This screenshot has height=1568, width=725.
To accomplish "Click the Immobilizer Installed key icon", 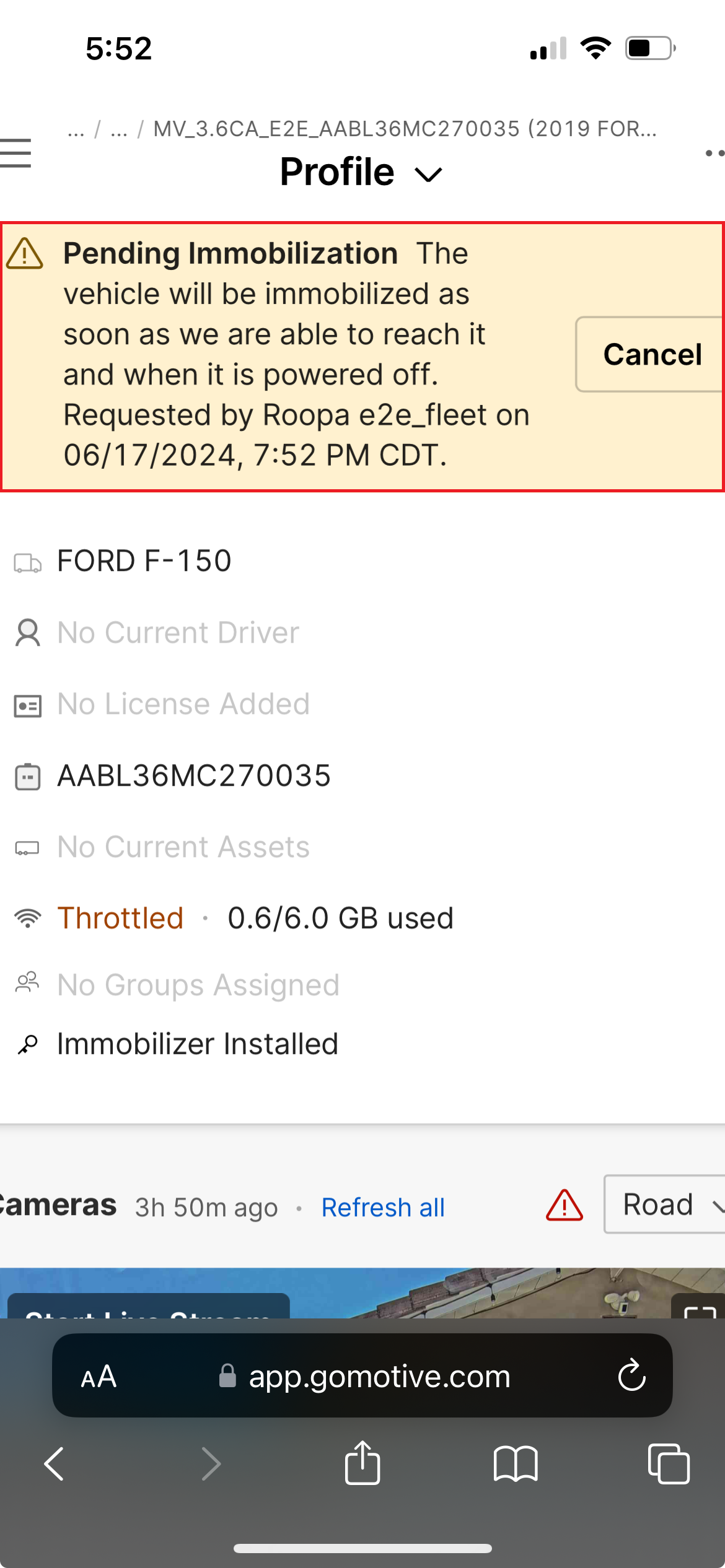I will (28, 1045).
